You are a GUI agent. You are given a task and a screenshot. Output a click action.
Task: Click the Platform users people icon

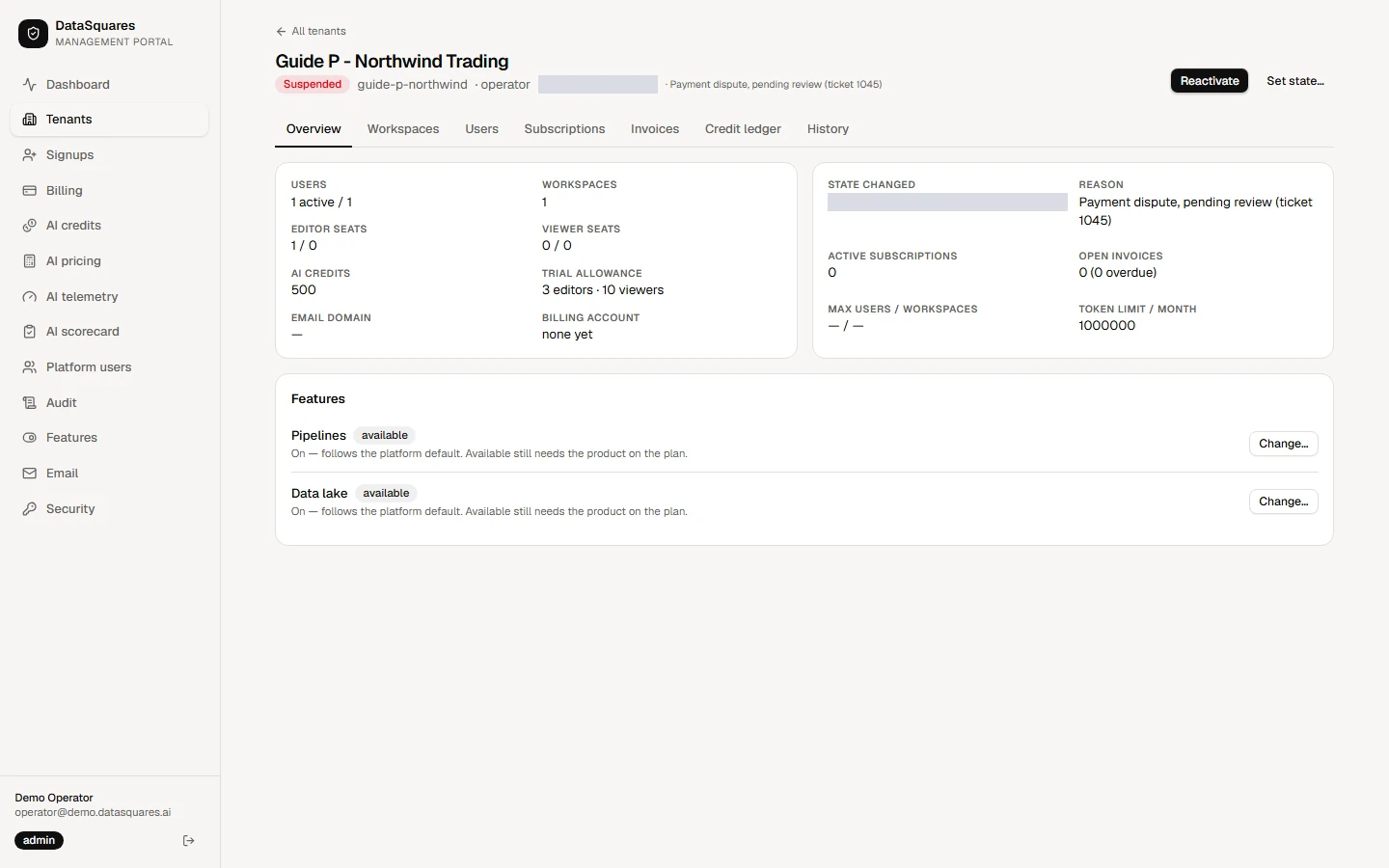pos(30,367)
